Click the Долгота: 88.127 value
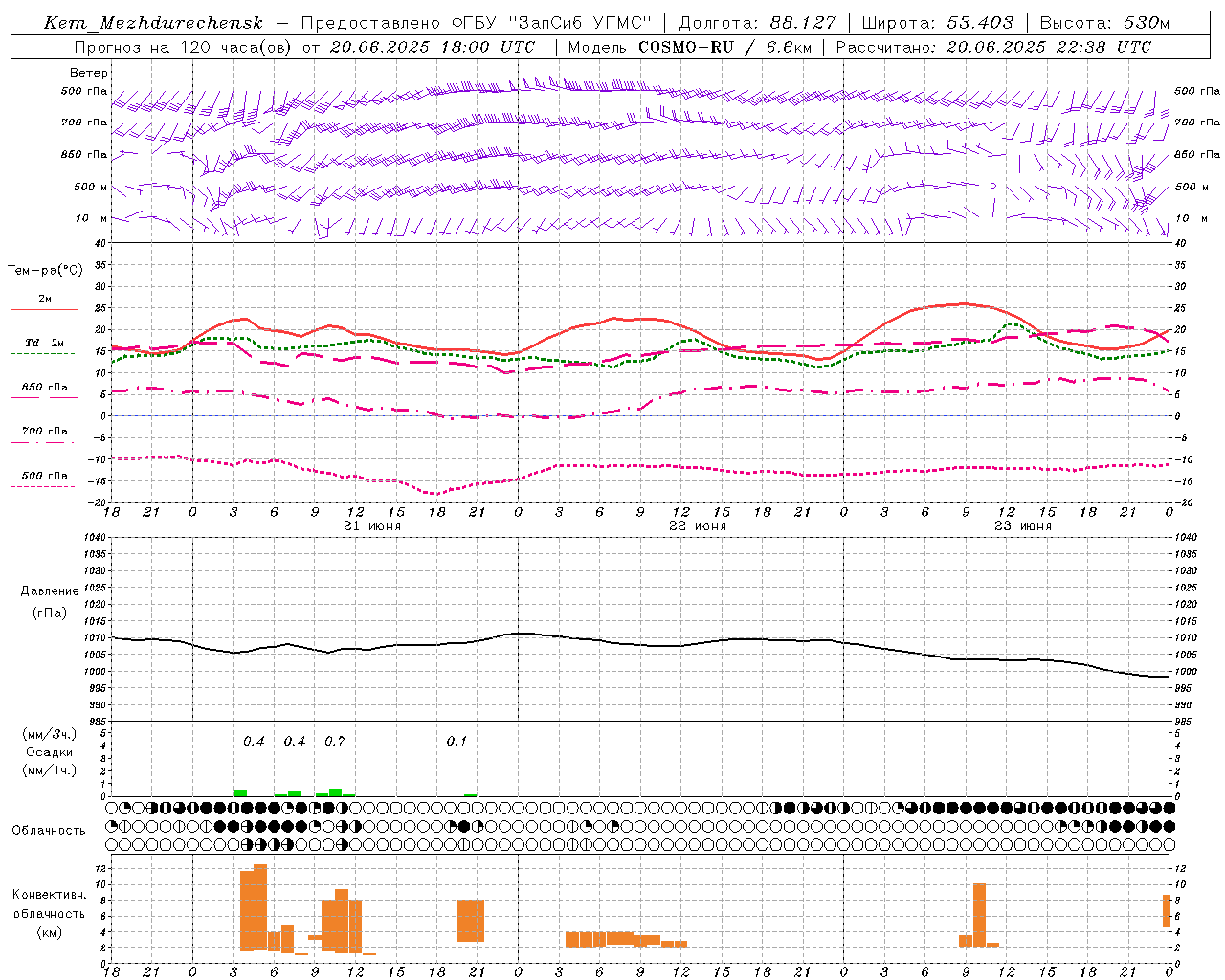 pyautogui.click(x=757, y=23)
